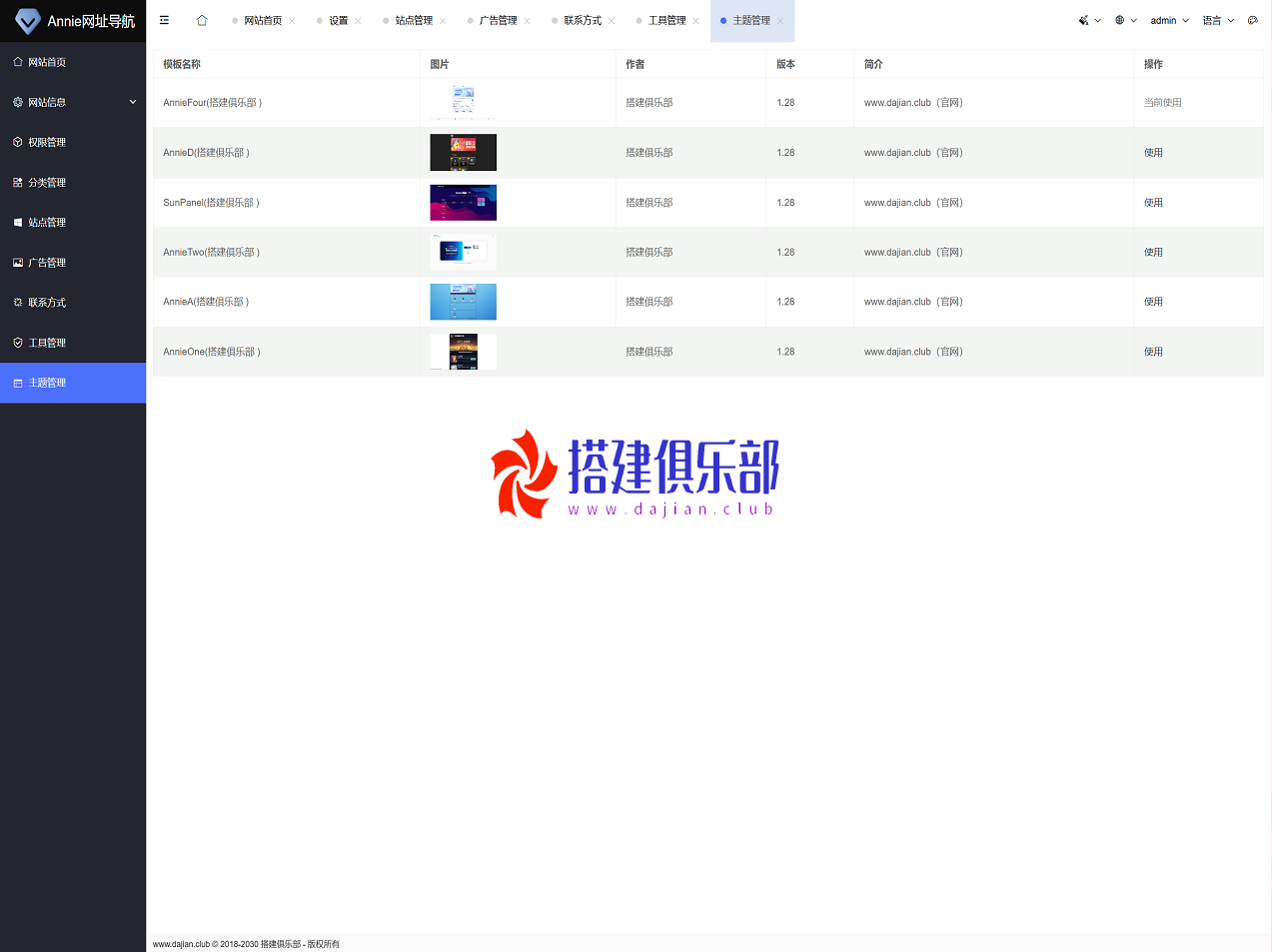Click the AnnieTwo template thumbnail
Viewport: 1272px width, 952px height.
(463, 252)
